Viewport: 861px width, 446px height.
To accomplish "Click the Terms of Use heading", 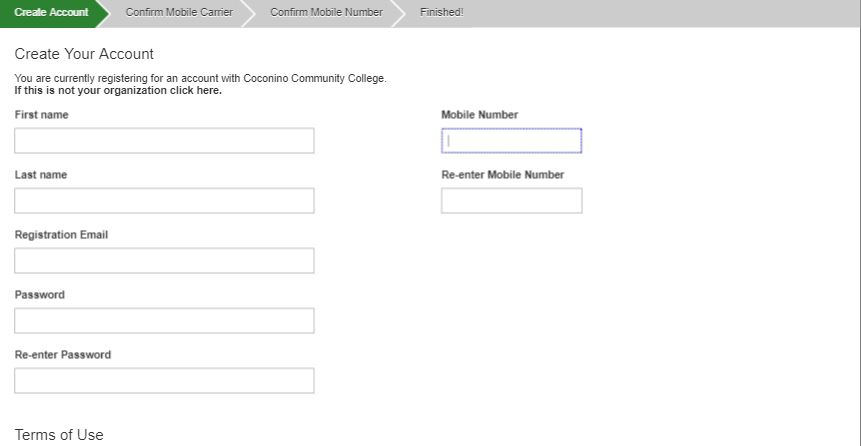I will coord(59,434).
